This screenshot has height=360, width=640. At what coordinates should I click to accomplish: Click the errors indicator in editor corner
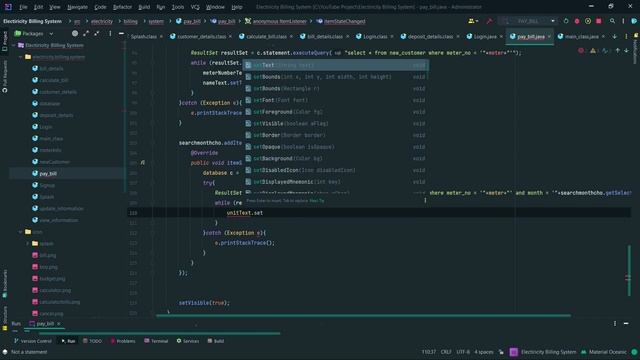pos(581,51)
